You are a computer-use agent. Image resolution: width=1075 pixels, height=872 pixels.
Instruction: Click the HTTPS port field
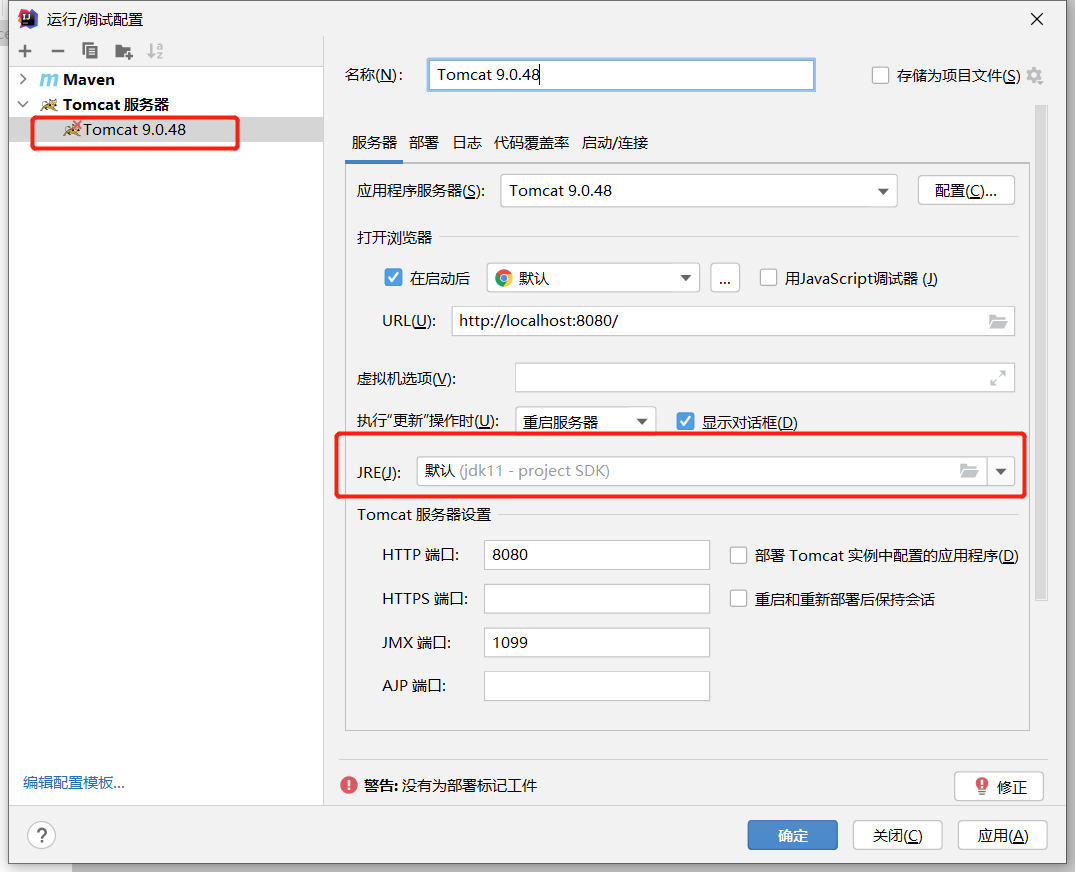596,598
